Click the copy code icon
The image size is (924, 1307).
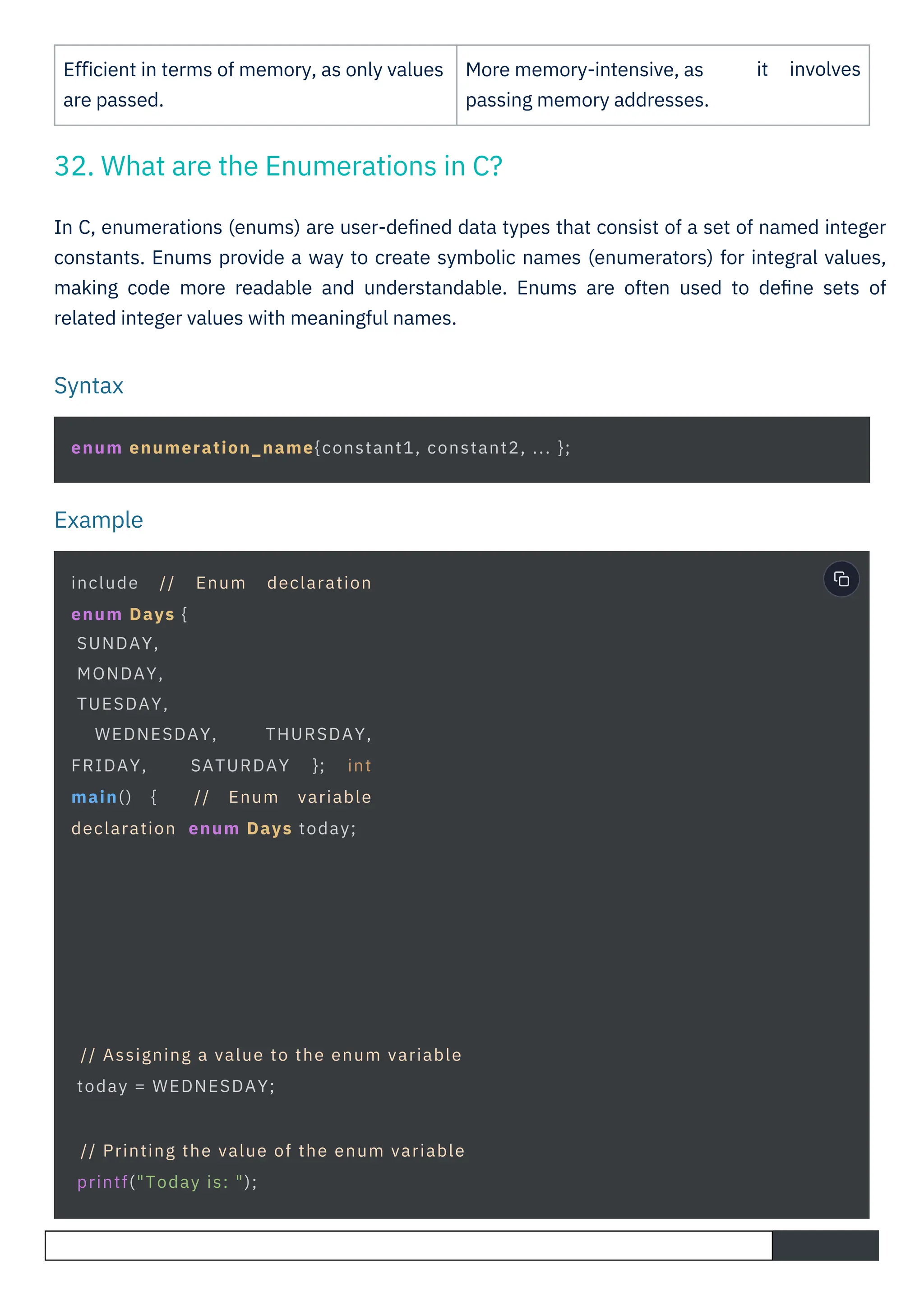pyautogui.click(x=841, y=579)
